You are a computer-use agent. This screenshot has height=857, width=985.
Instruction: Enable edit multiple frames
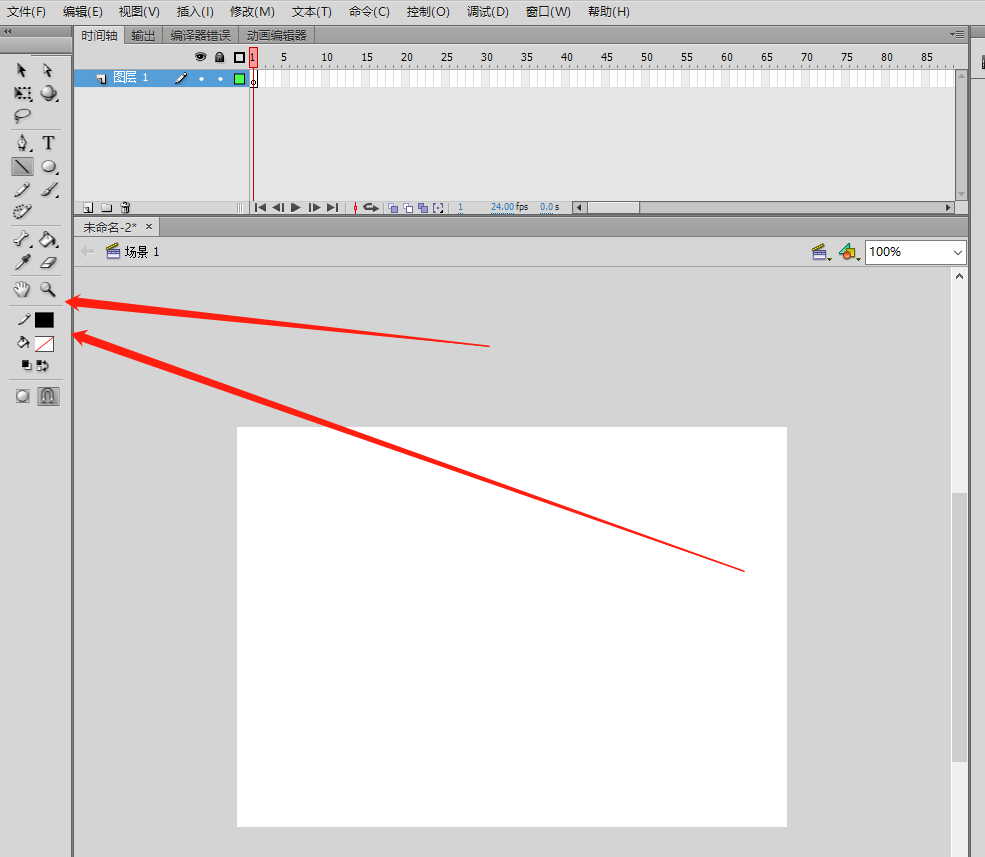[x=423, y=207]
